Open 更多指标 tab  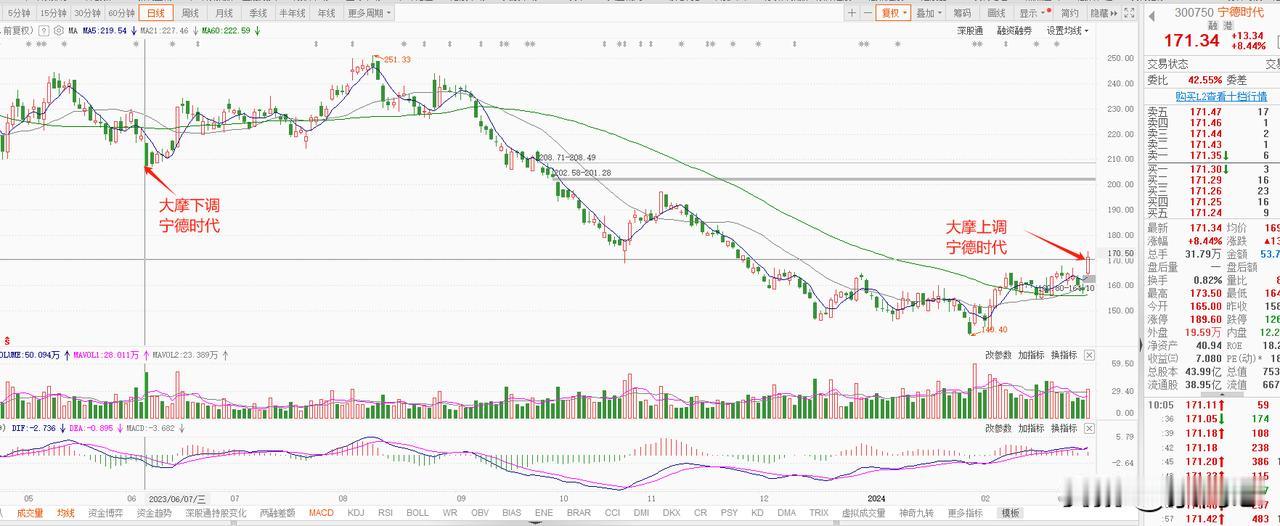[965, 513]
